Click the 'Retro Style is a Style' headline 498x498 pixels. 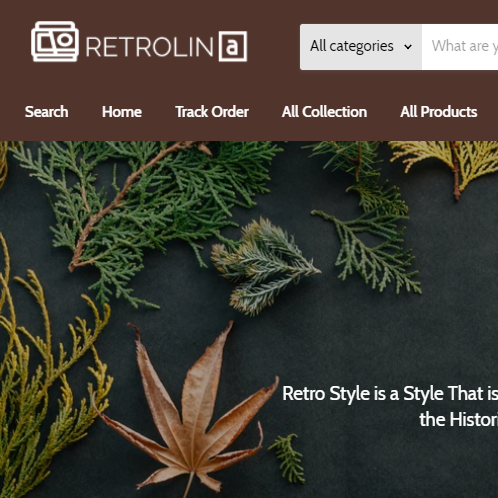tap(390, 394)
